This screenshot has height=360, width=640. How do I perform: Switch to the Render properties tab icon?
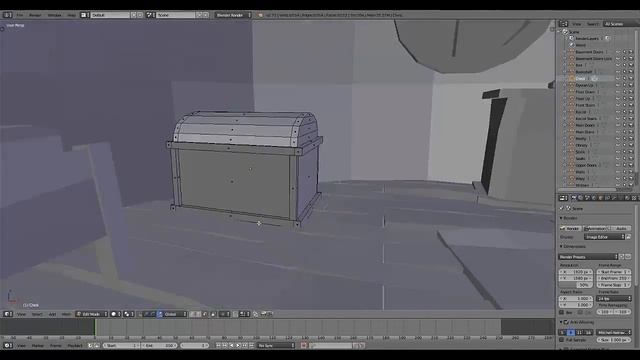coord(573,198)
